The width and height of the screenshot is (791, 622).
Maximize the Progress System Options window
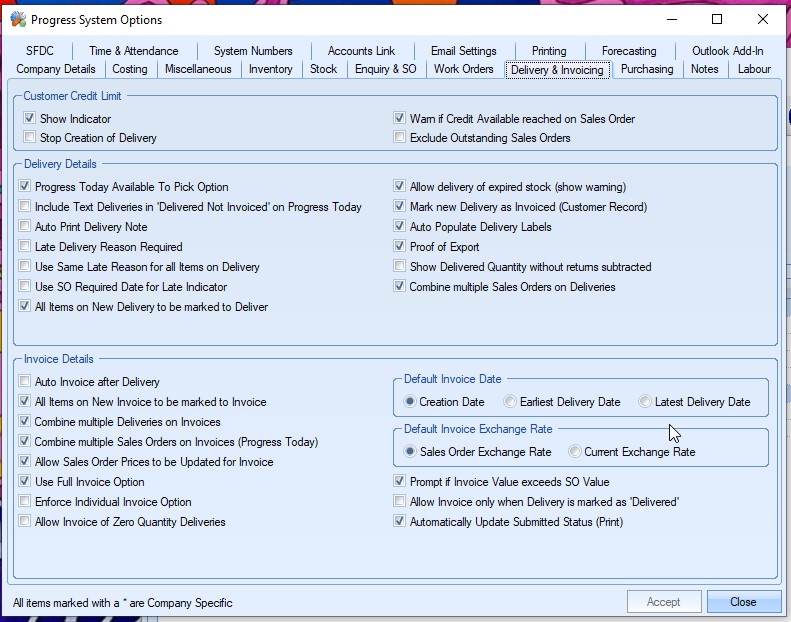coord(716,19)
